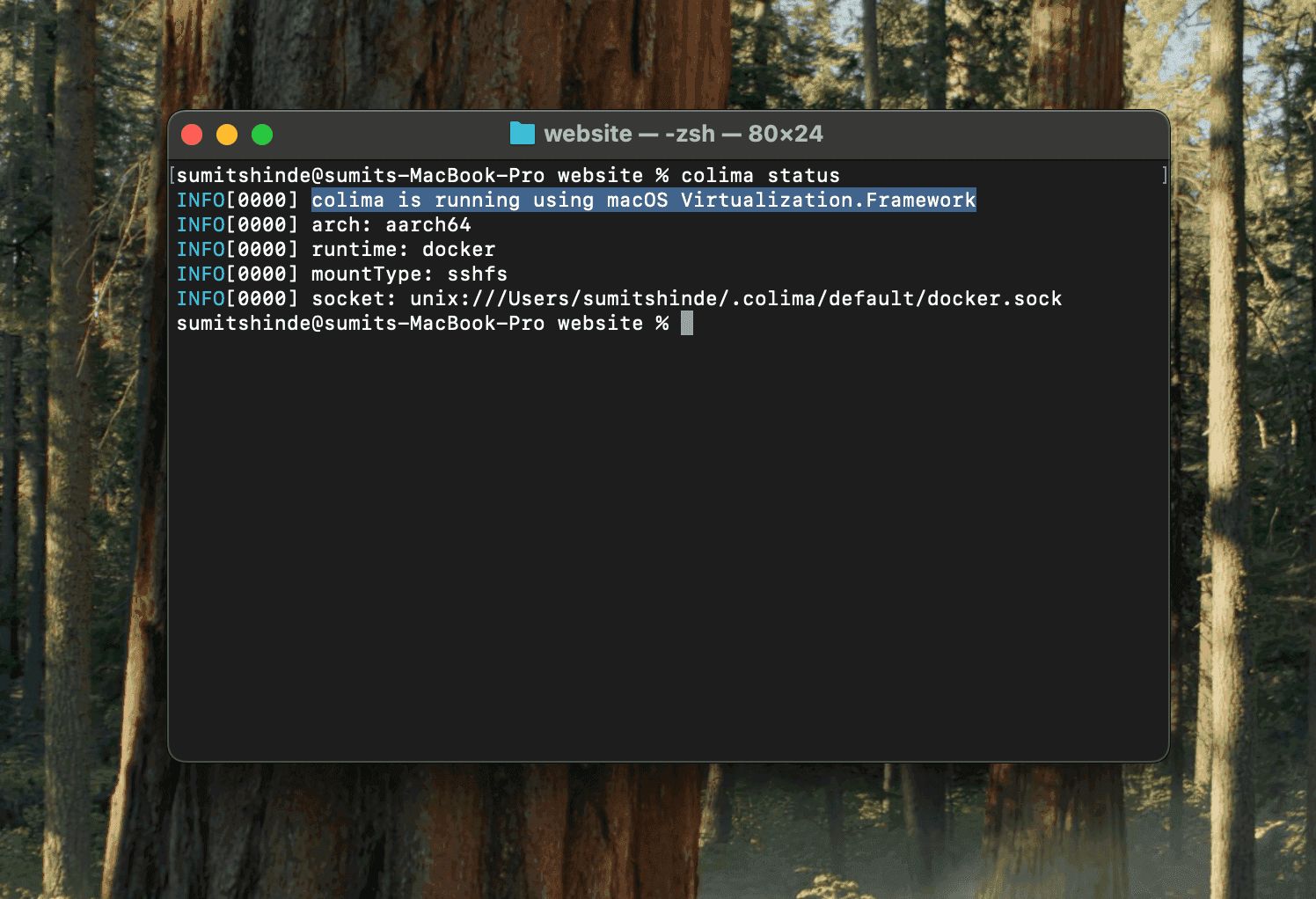Click the runtime: docker line
This screenshot has height=899, width=1316.
pos(404,249)
